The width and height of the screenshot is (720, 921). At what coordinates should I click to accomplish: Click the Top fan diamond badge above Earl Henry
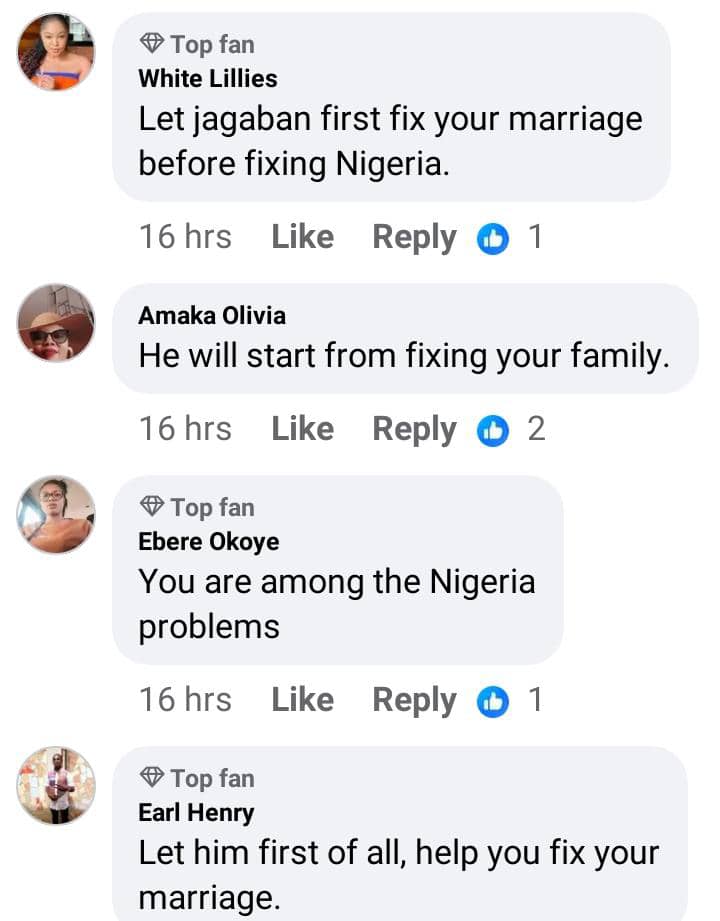[152, 778]
